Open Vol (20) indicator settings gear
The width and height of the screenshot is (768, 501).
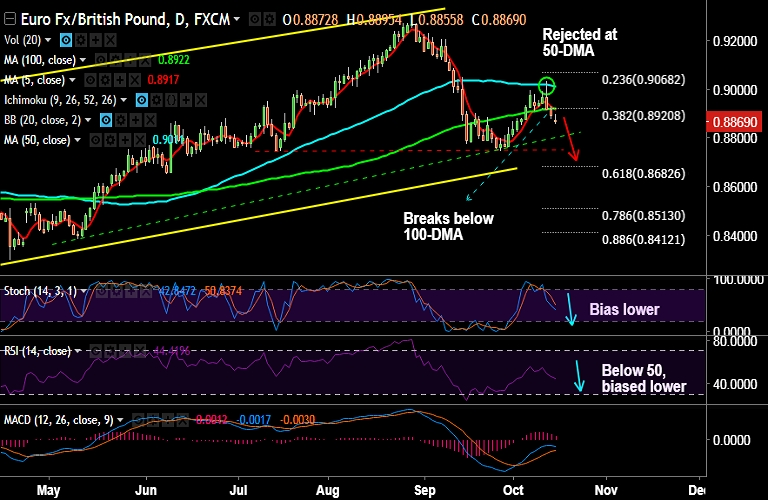pos(81,40)
